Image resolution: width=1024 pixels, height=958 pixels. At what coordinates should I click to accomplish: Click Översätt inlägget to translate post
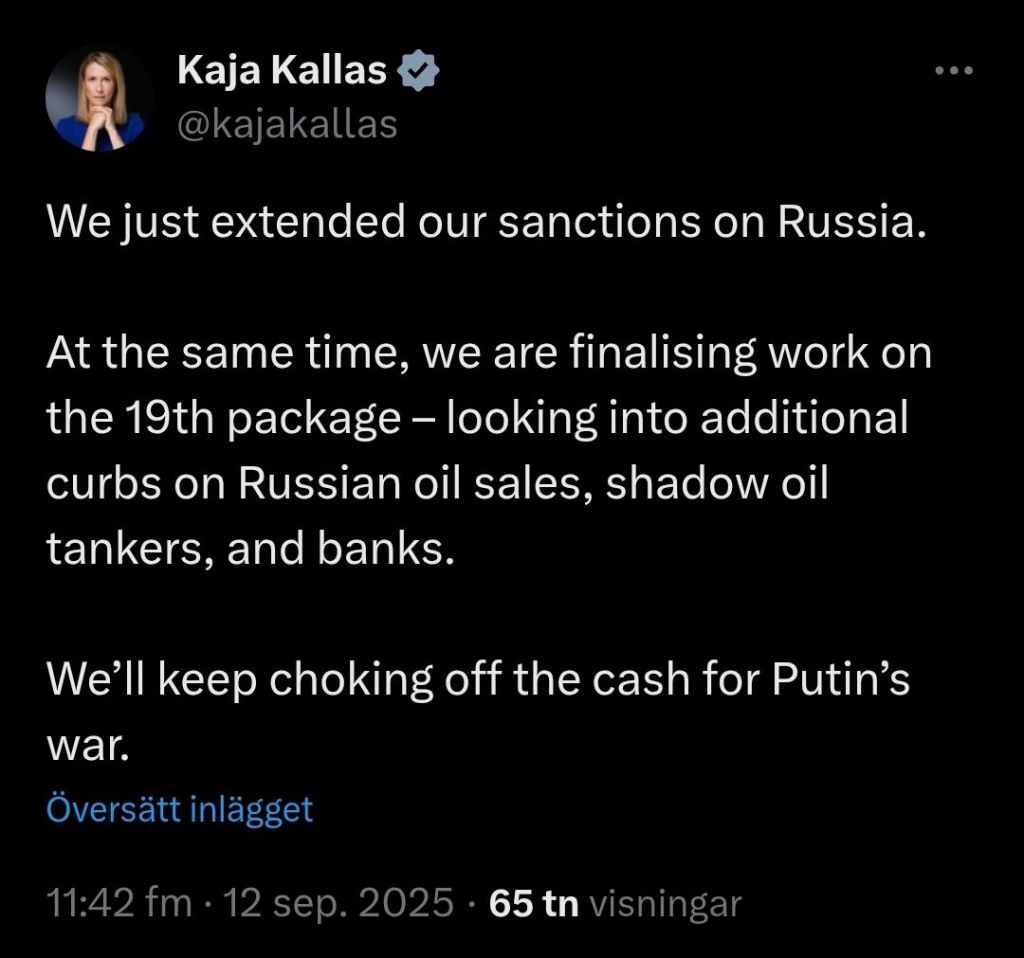[180, 809]
